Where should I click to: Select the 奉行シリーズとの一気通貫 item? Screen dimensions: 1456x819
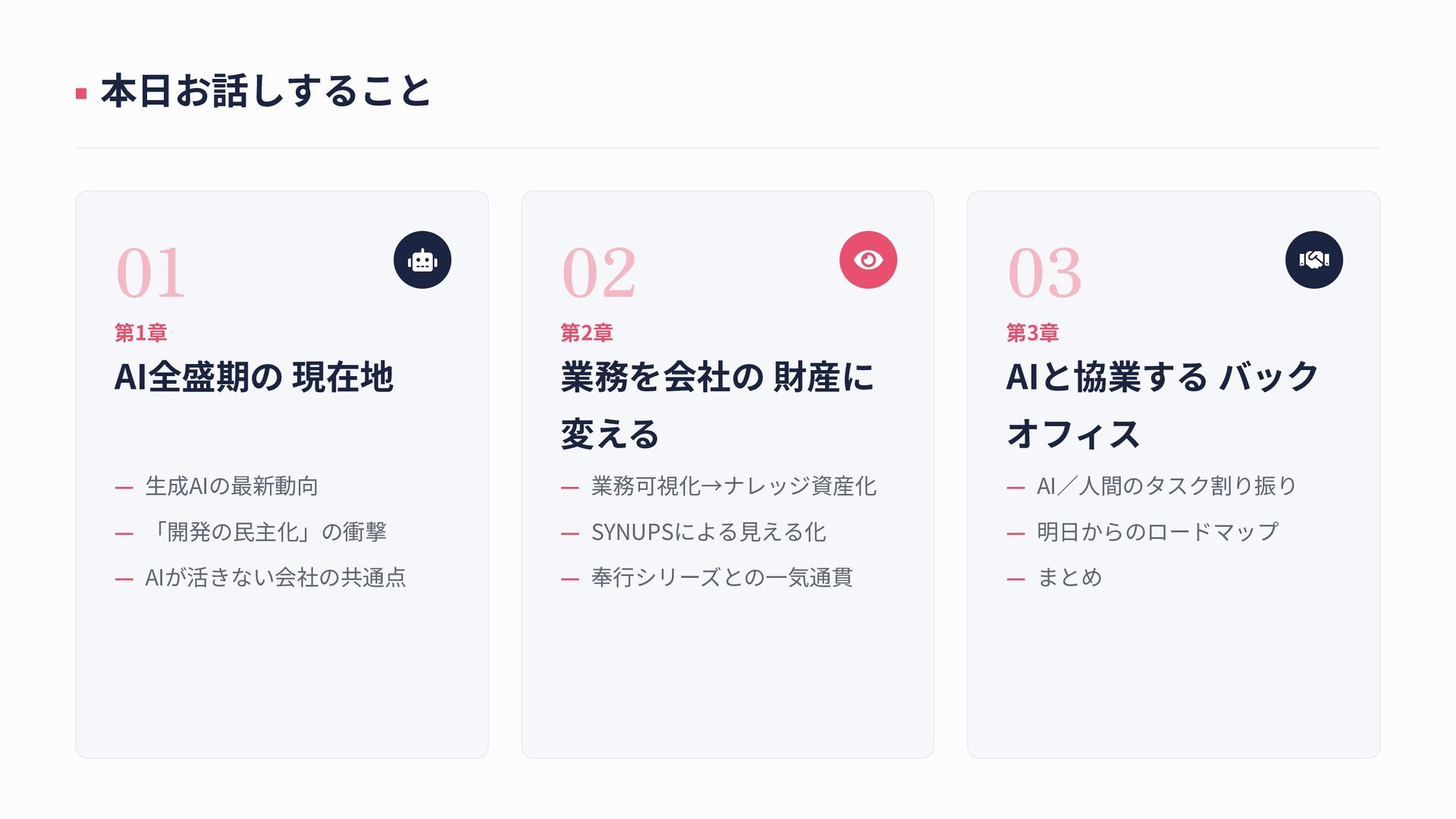(722, 578)
